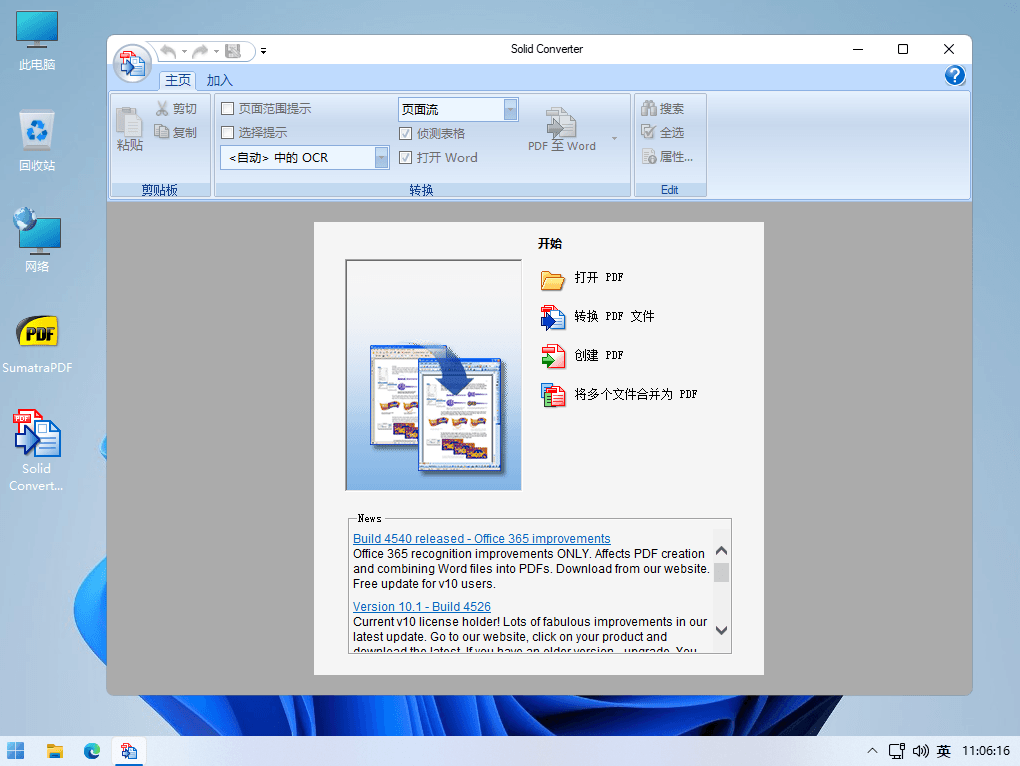Enable the 选择提示 checkbox
Image resolution: width=1020 pixels, height=766 pixels.
coord(228,133)
